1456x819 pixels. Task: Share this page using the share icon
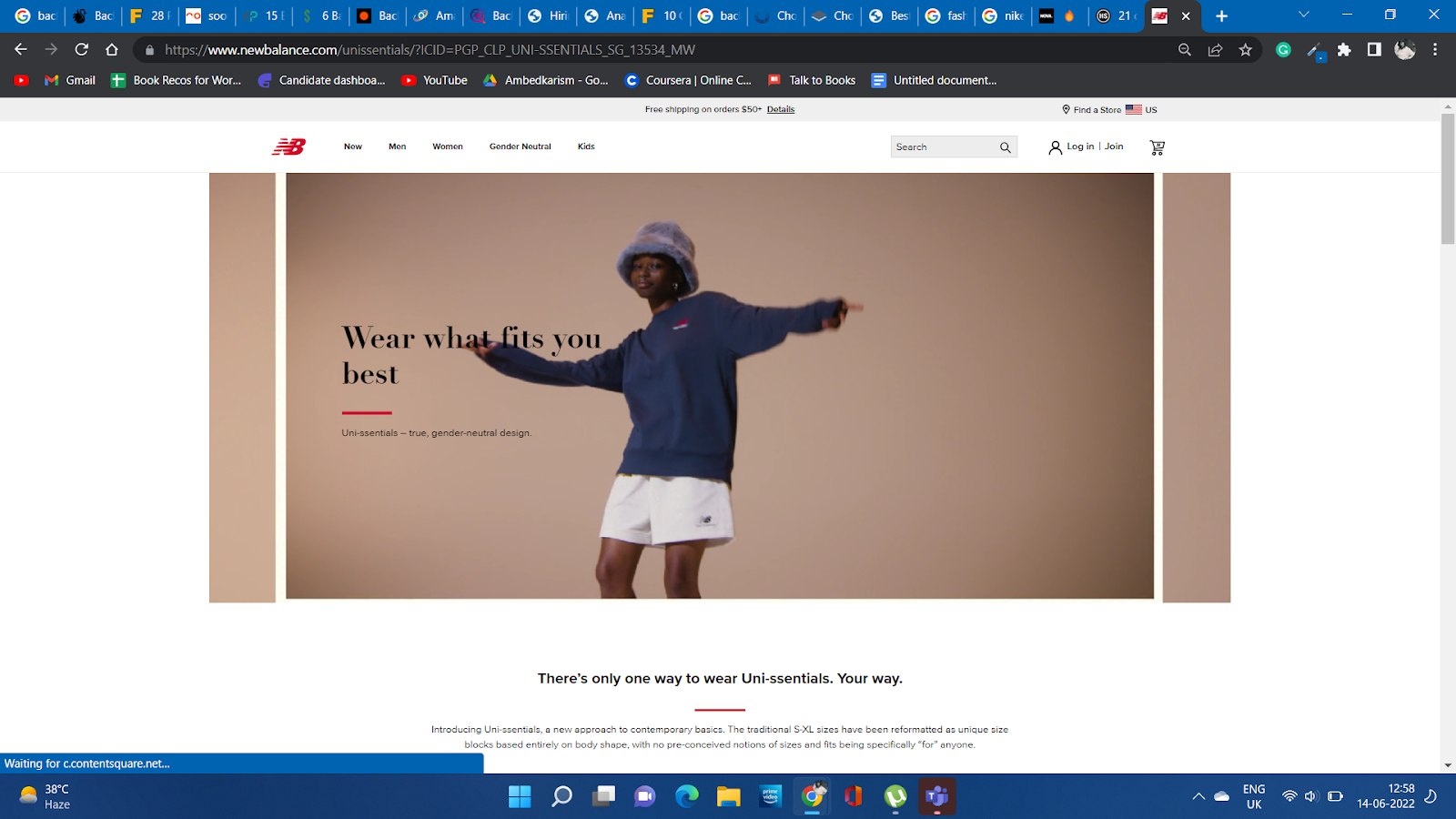(x=1215, y=50)
